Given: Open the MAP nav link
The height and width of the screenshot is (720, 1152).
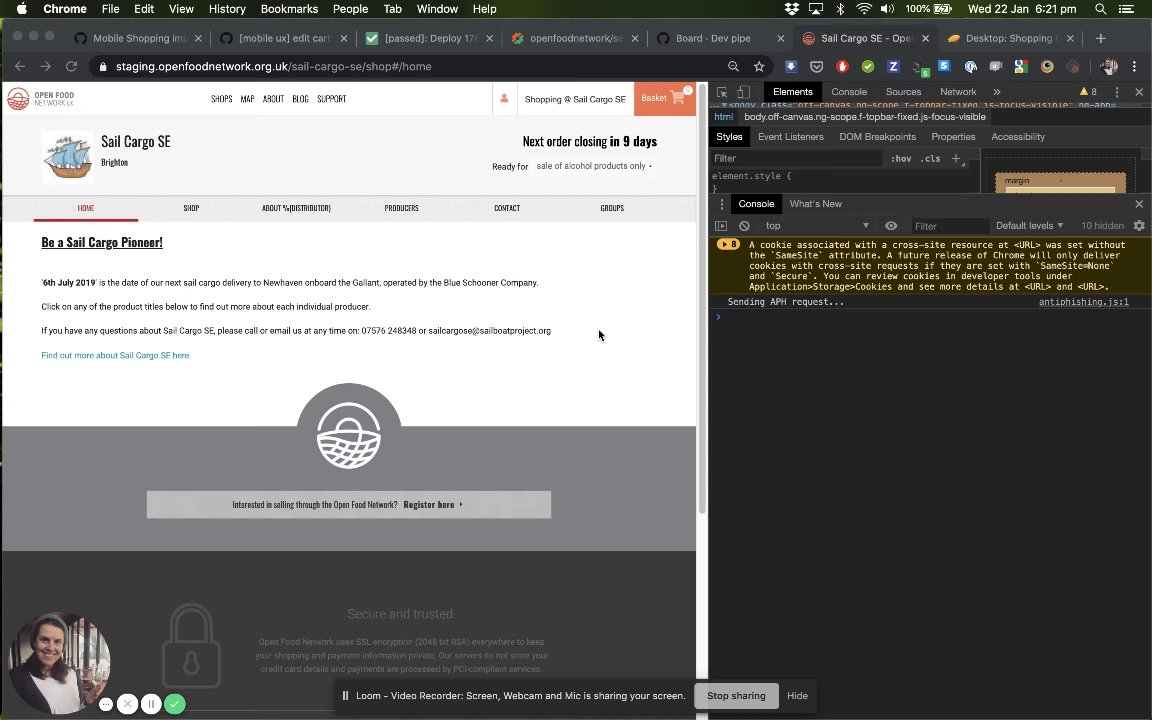Looking at the screenshot, I should coord(248,98).
